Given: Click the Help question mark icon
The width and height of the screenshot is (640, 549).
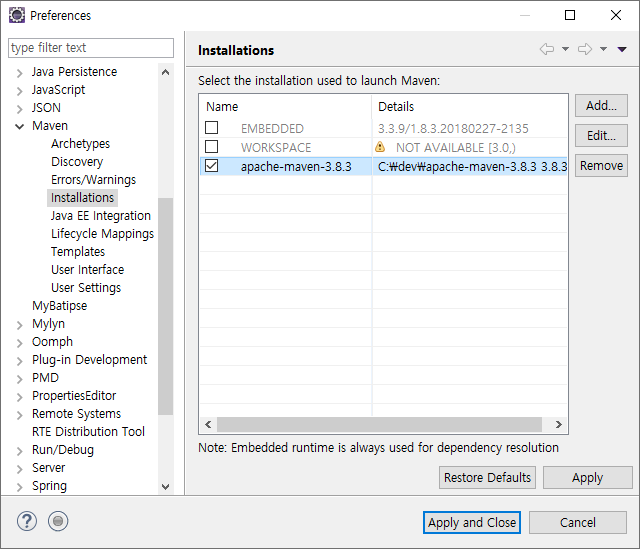Looking at the screenshot, I should (27, 521).
